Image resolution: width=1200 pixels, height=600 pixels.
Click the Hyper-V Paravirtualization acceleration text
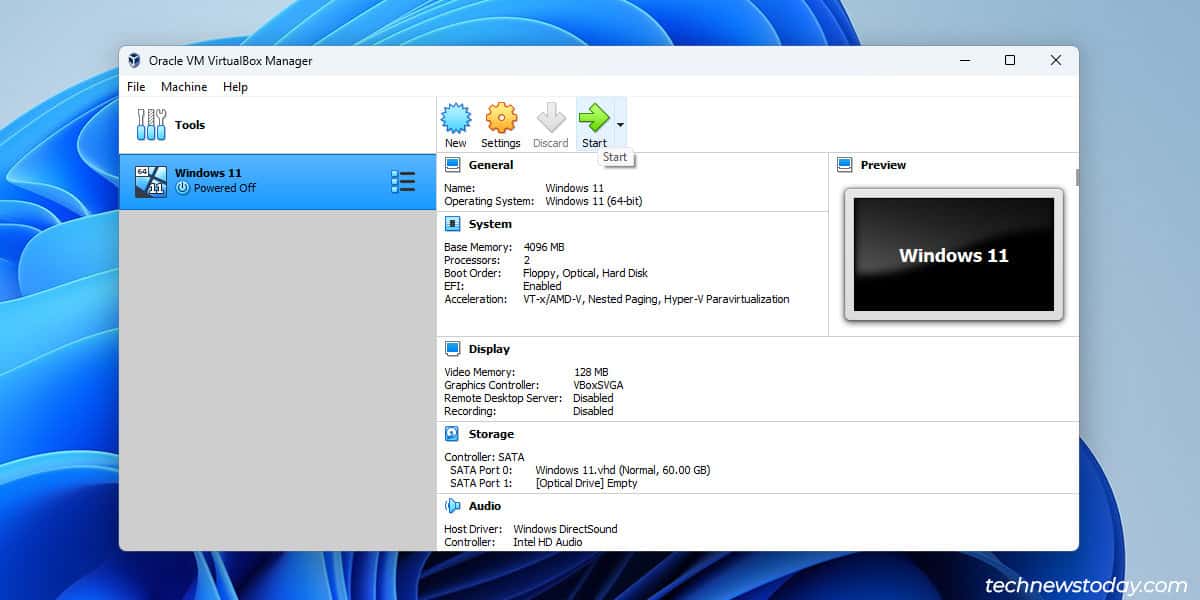click(725, 299)
